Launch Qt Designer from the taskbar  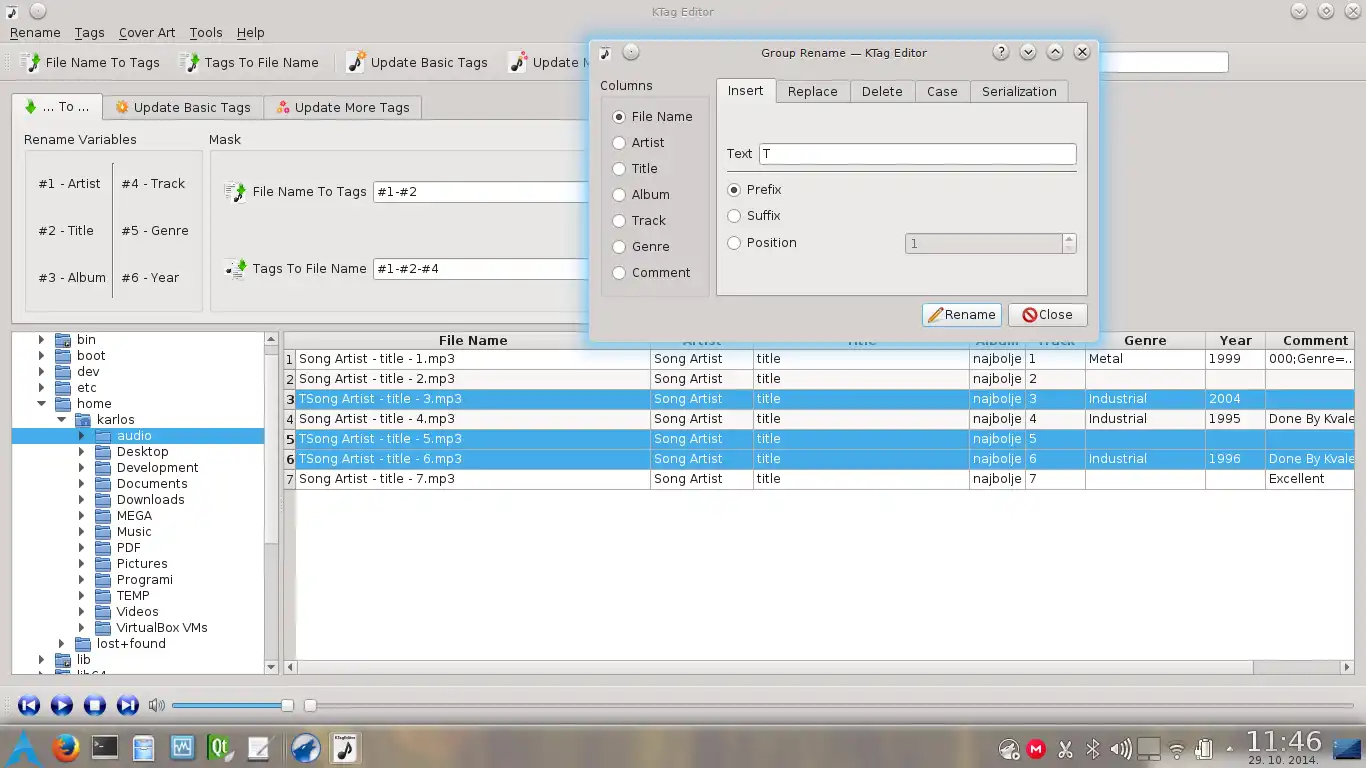pos(219,747)
